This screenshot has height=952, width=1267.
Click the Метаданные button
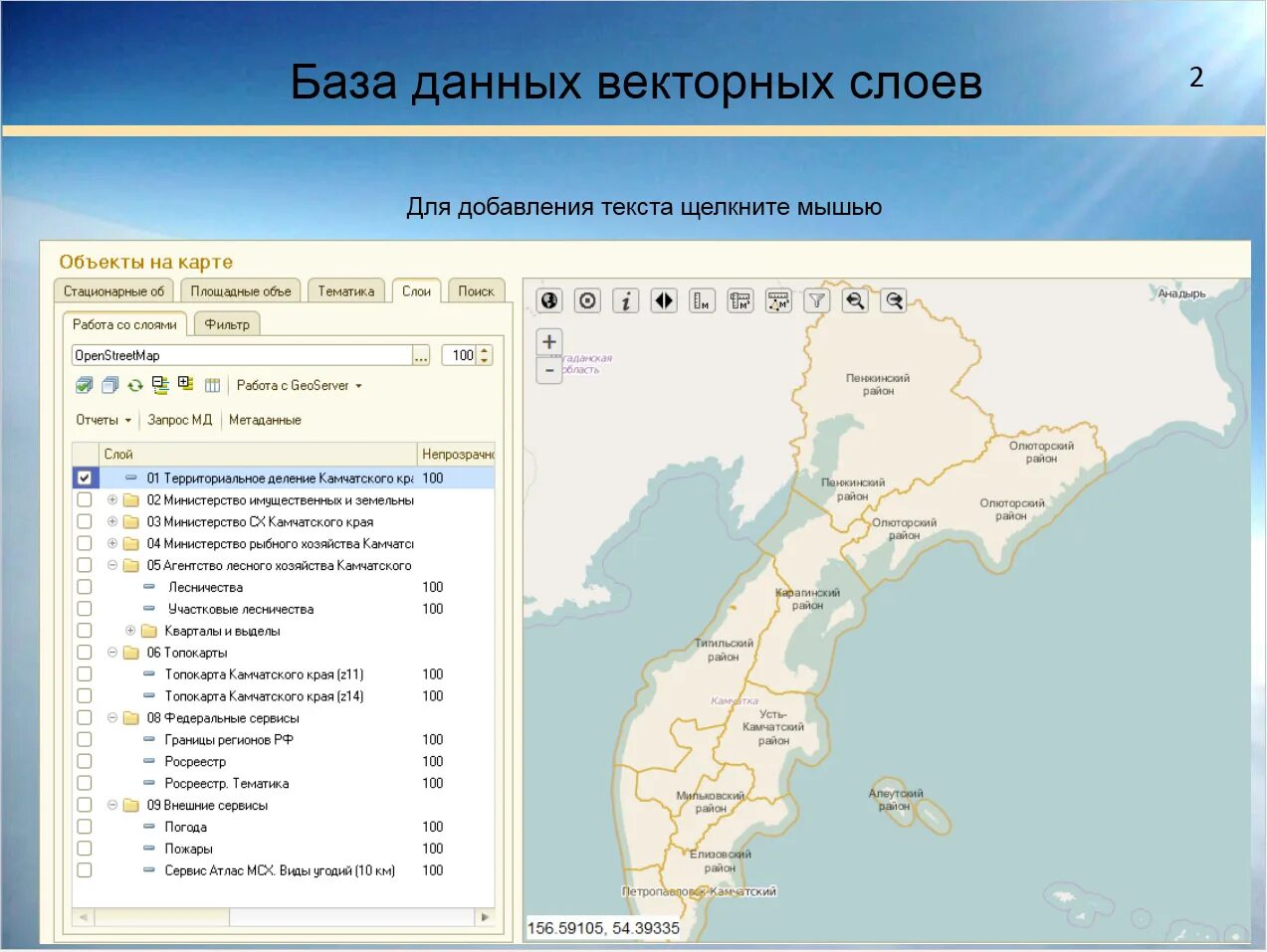coord(265,420)
